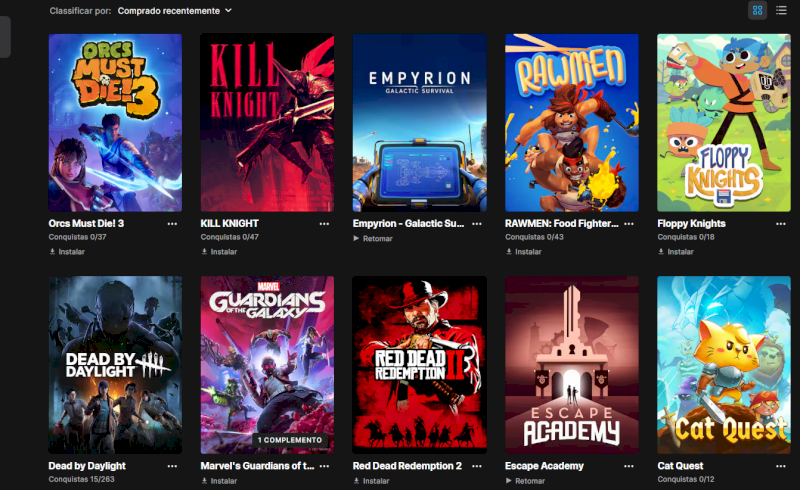This screenshot has width=800, height=490.
Task: Click the 'Marvel's Guardians of t...' title
Action: tap(257, 466)
